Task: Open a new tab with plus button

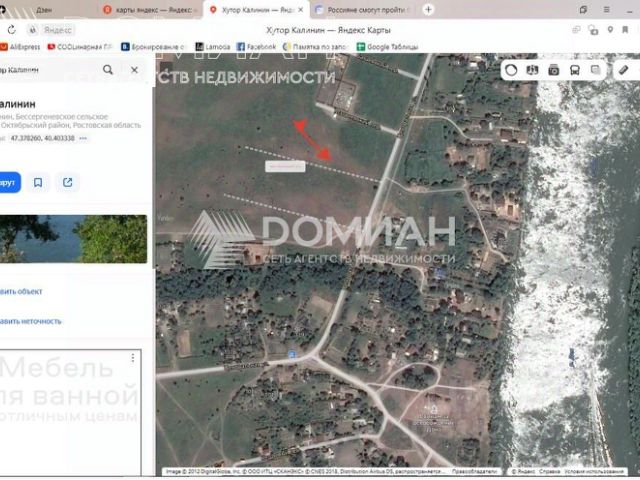Action: pos(428,10)
